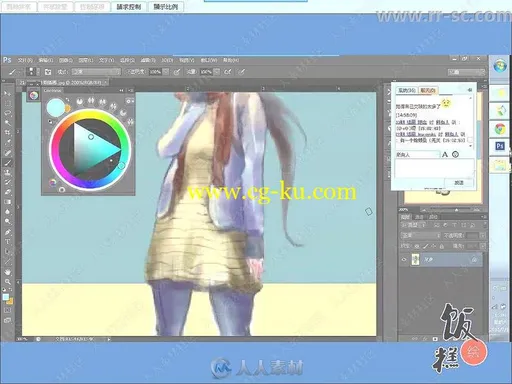The height and width of the screenshot is (384, 512).
Task: Click the Quick Mask mode icon
Action: pos(7,310)
